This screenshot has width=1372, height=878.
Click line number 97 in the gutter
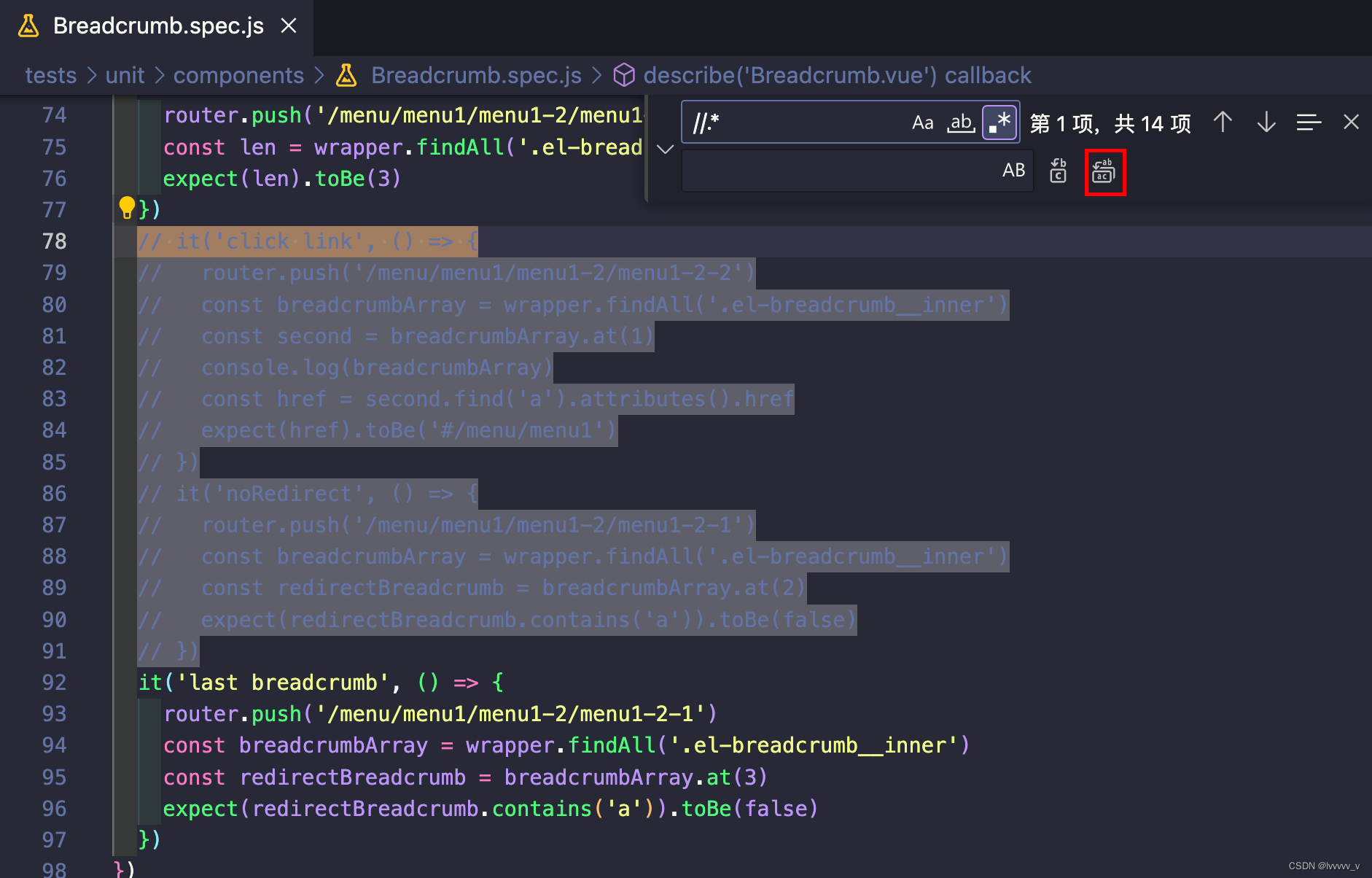(55, 840)
